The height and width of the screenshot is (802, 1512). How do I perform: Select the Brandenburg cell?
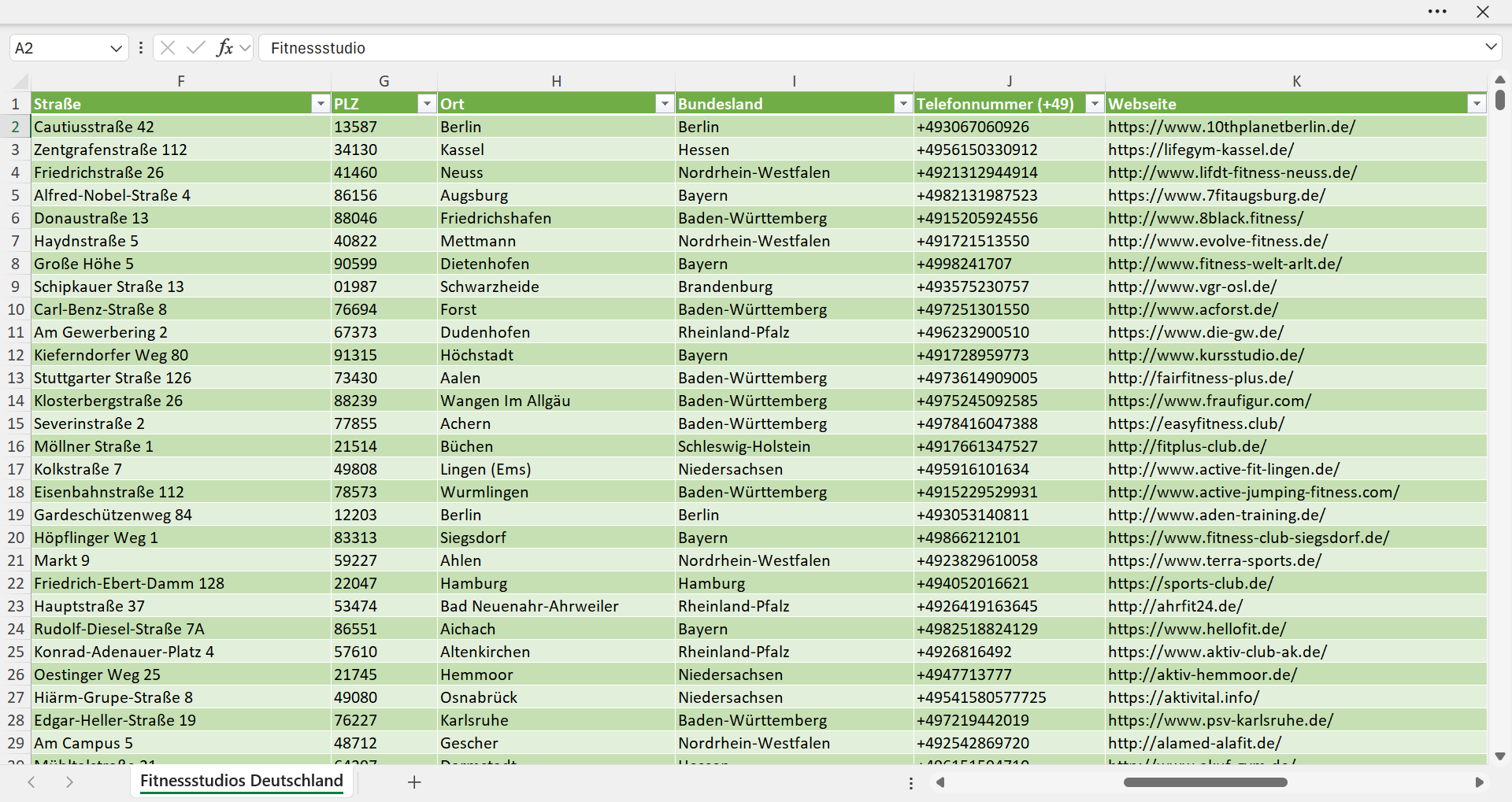click(x=795, y=286)
